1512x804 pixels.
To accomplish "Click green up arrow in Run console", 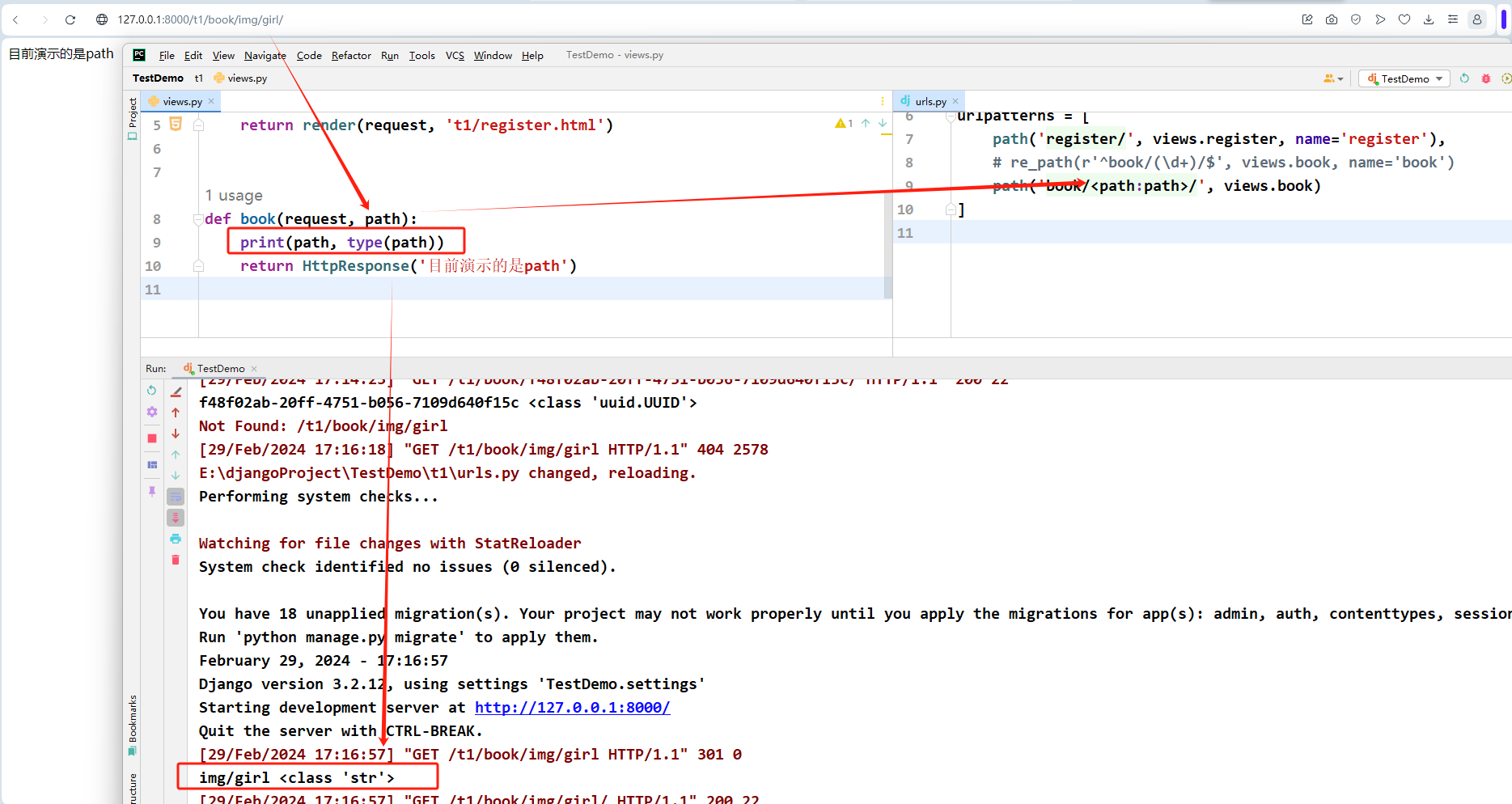I will point(176,455).
